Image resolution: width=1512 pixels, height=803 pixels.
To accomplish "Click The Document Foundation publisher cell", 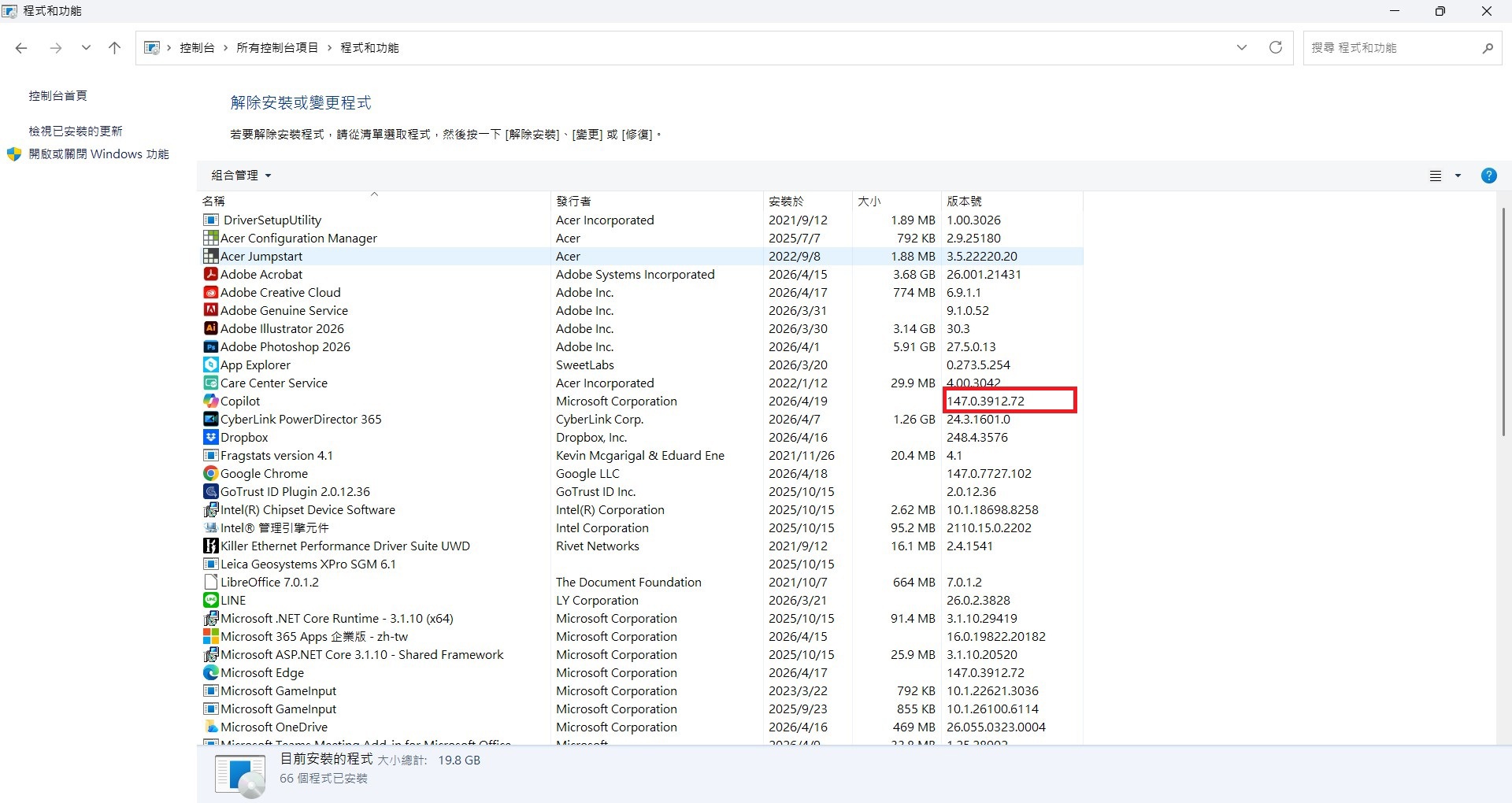I will point(628,582).
